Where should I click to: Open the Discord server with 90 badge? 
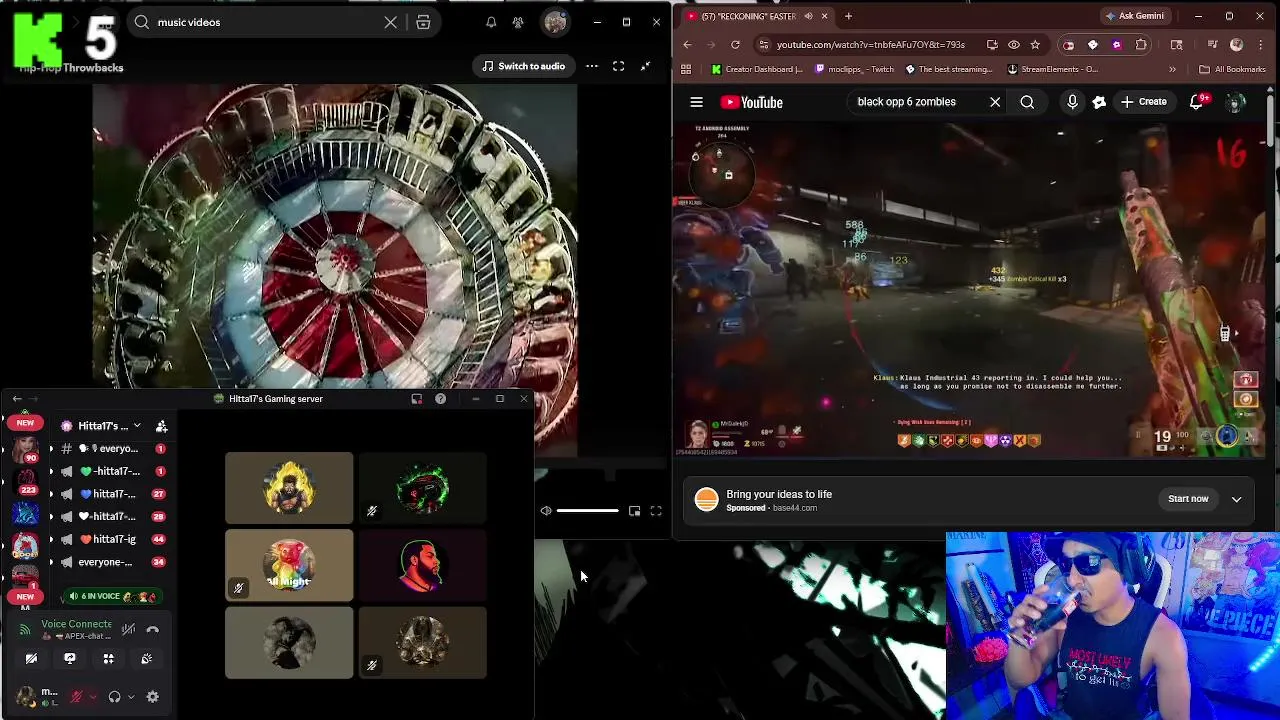tap(25, 450)
